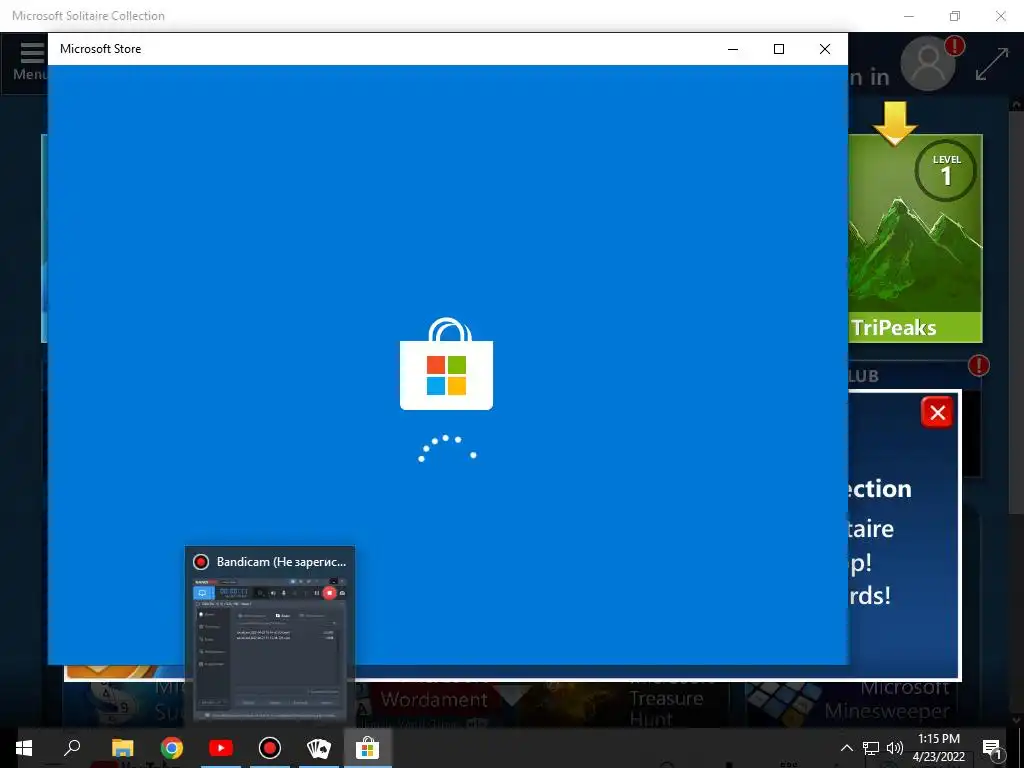This screenshot has width=1024, height=768.
Task: Open the Windows Start menu
Action: (x=24, y=748)
